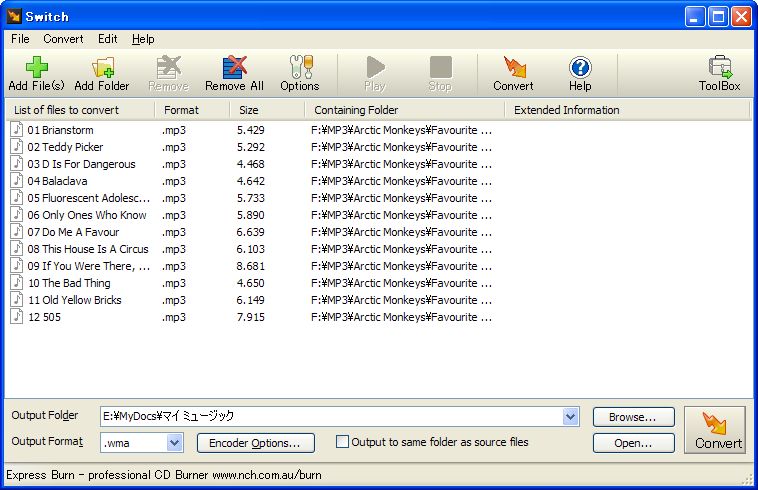This screenshot has width=758, height=490.
Task: Click the Switch app icon in title bar
Action: pos(14,16)
